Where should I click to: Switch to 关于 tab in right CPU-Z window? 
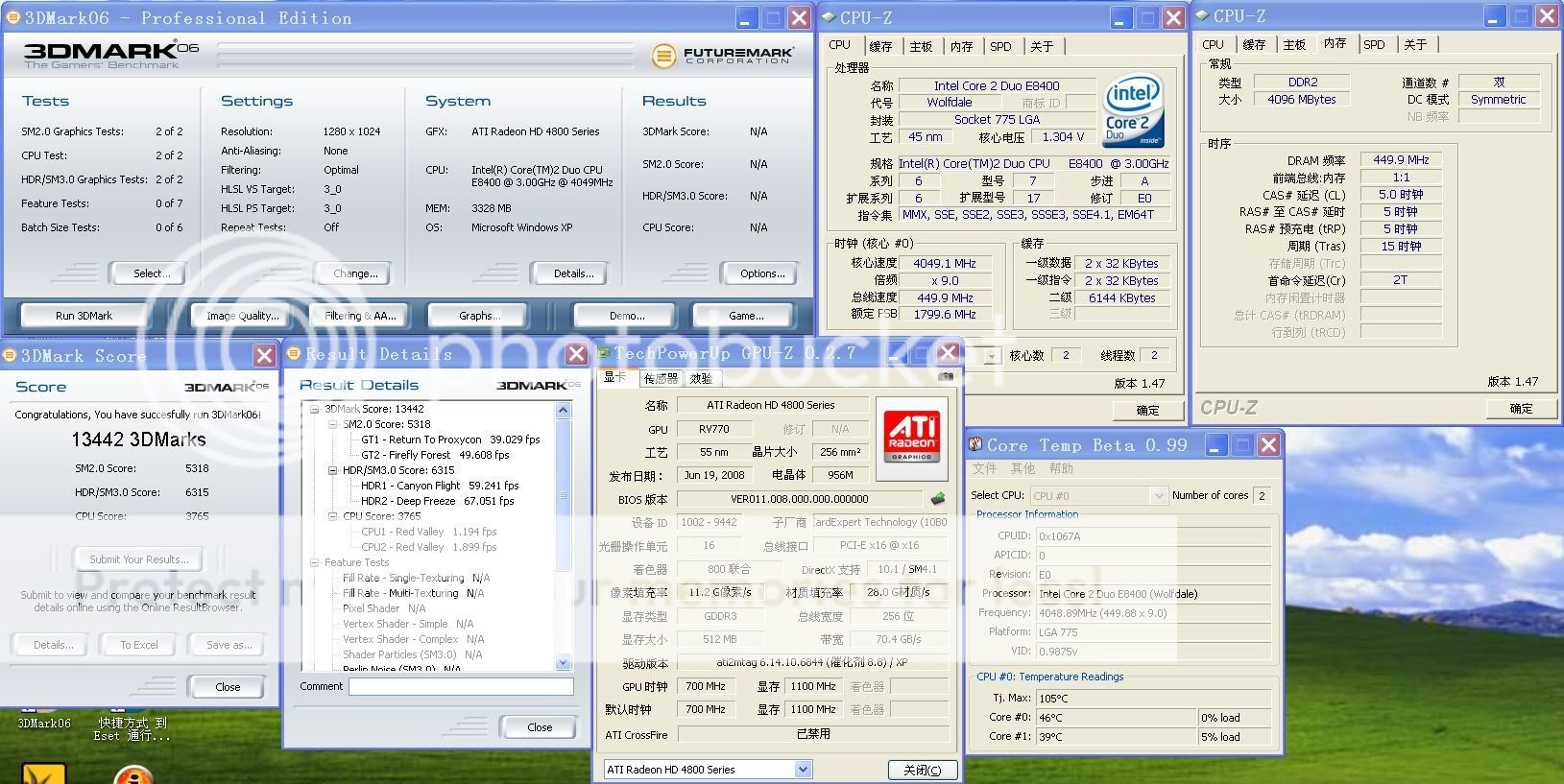tap(1414, 44)
